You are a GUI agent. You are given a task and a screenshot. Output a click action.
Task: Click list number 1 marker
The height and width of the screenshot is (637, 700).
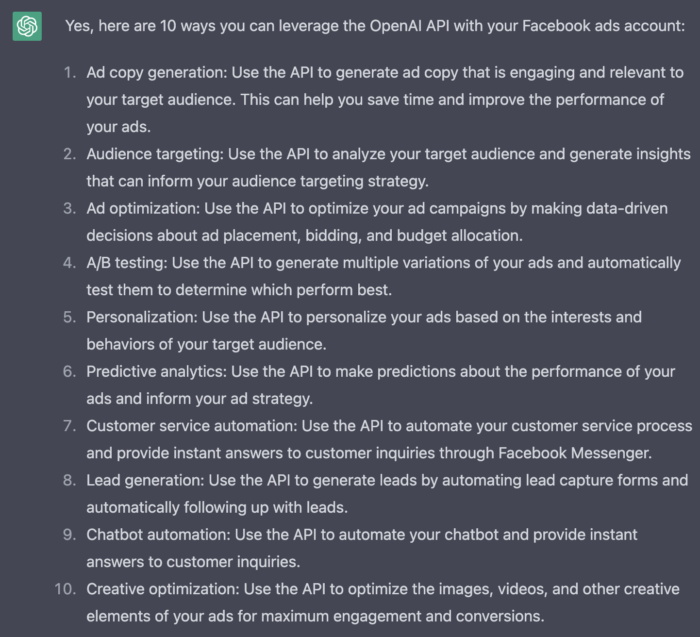click(70, 72)
